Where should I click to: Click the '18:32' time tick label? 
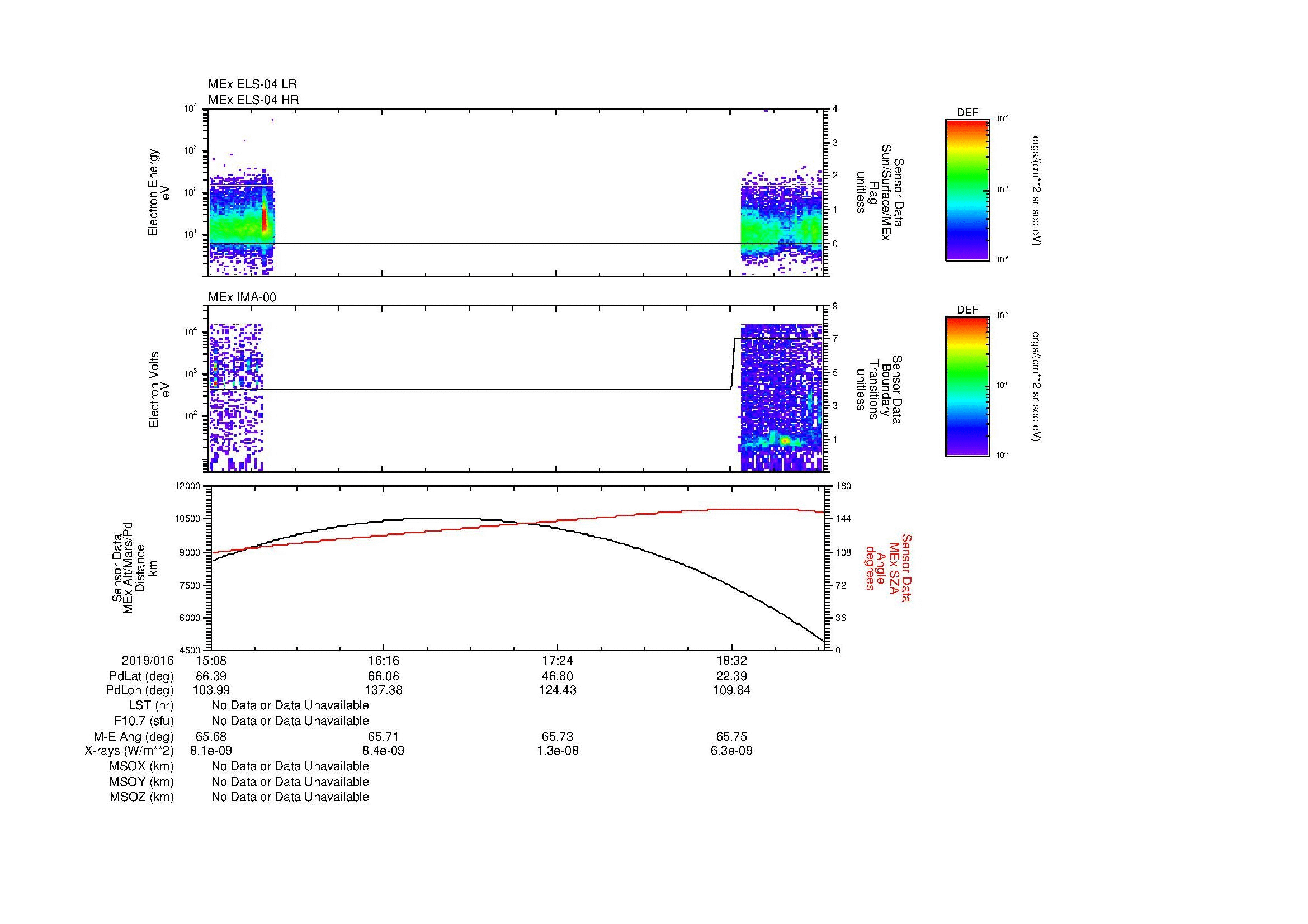731,661
